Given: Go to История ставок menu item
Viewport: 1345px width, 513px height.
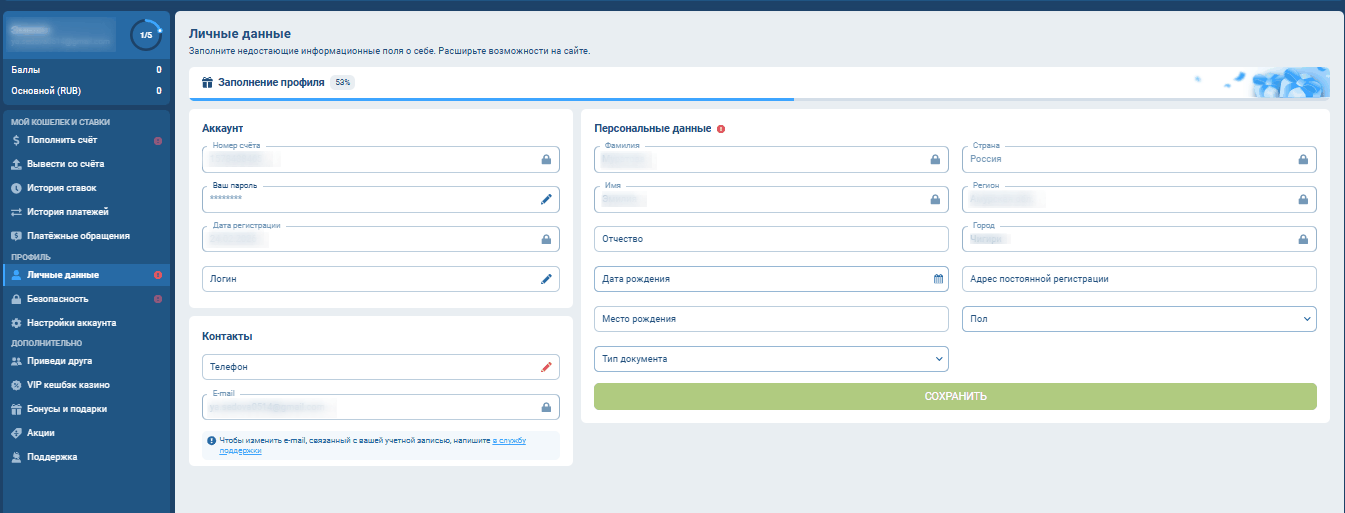Looking at the screenshot, I should 62,188.
